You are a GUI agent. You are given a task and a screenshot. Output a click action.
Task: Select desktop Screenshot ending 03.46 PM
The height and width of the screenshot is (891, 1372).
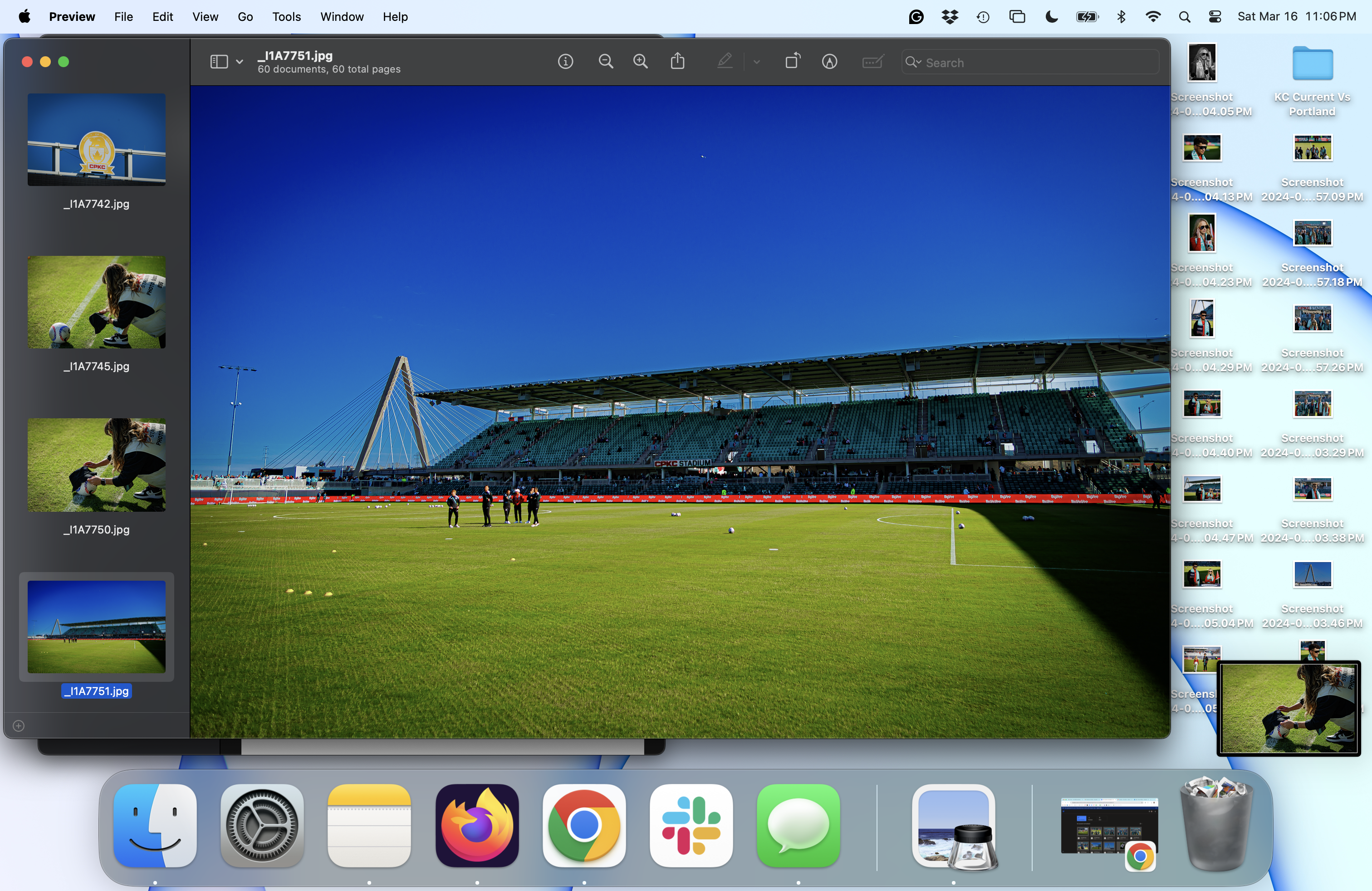coord(1312,595)
